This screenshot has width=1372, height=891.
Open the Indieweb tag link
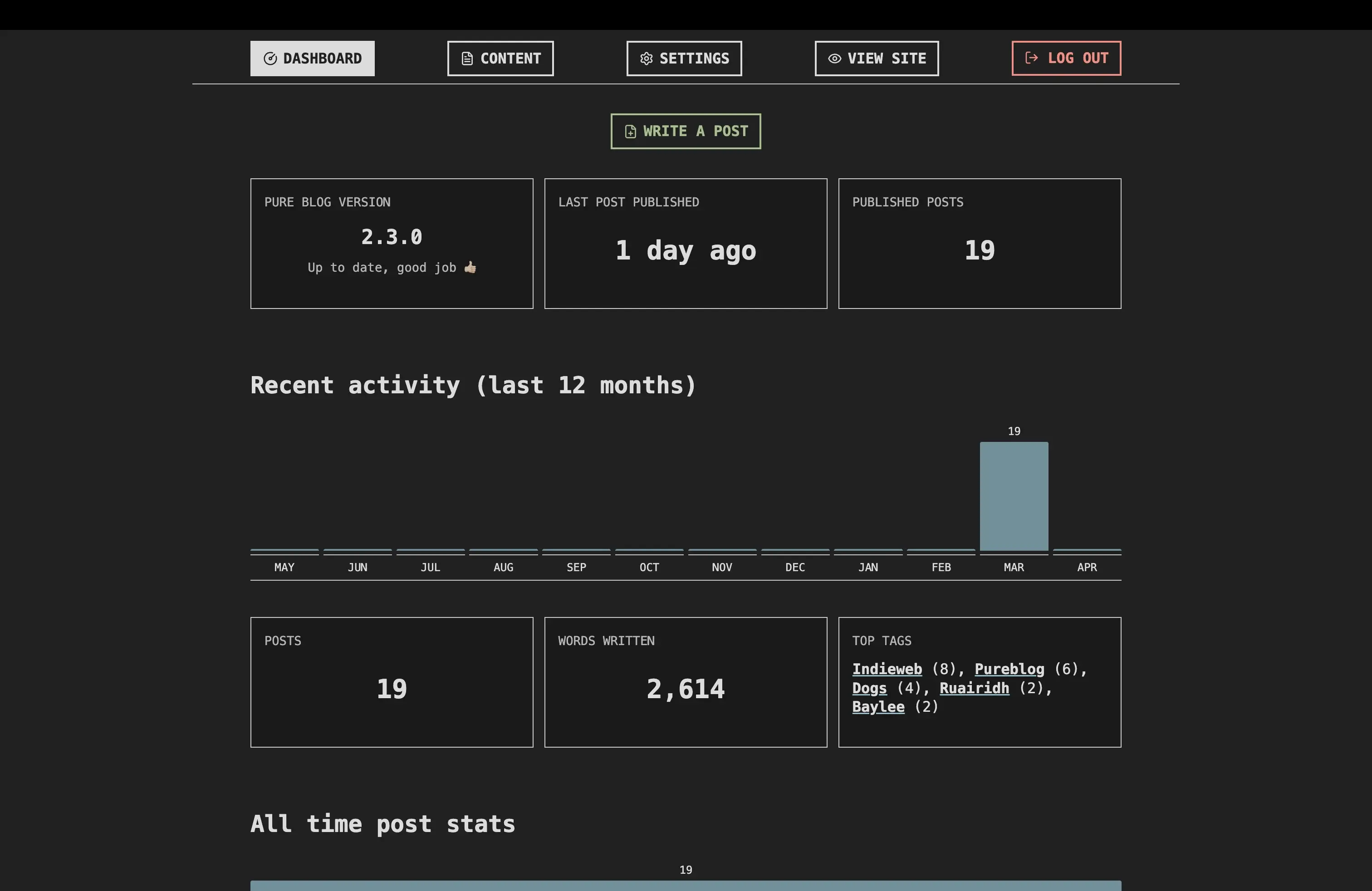887,669
